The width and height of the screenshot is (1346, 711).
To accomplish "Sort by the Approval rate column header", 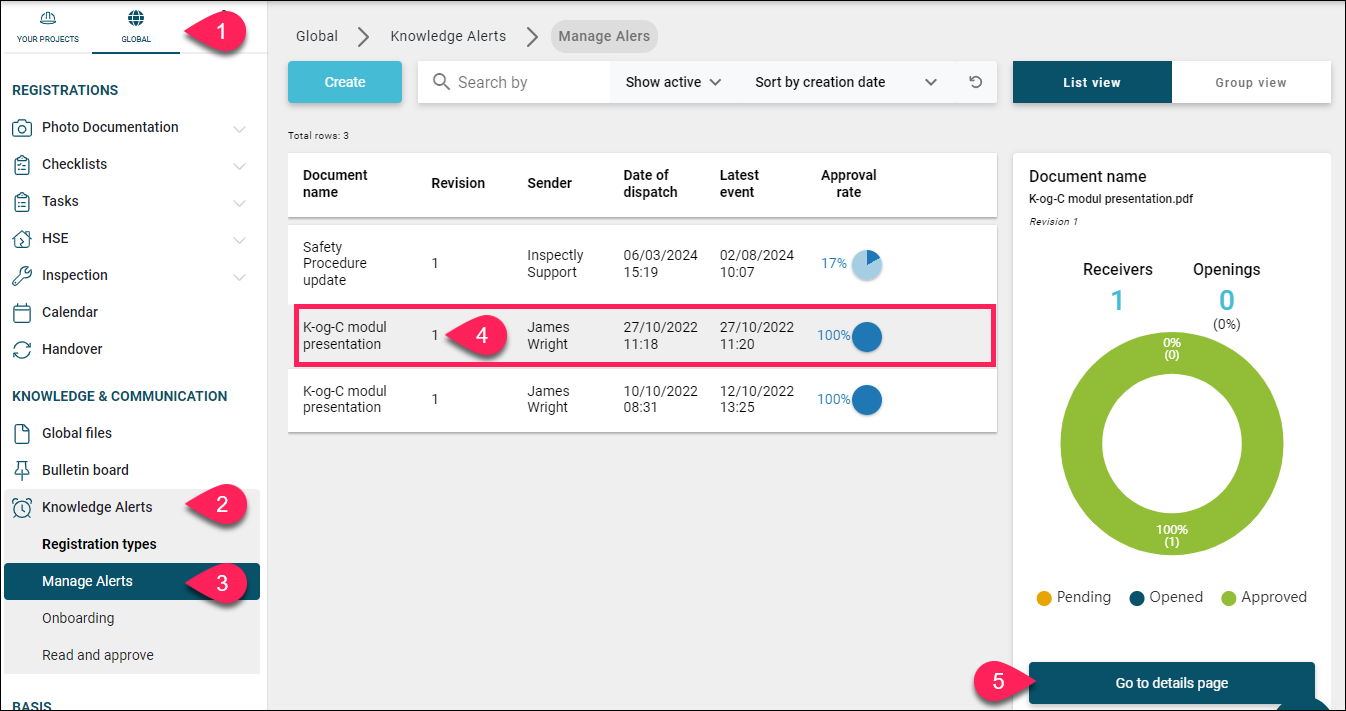I will (849, 184).
